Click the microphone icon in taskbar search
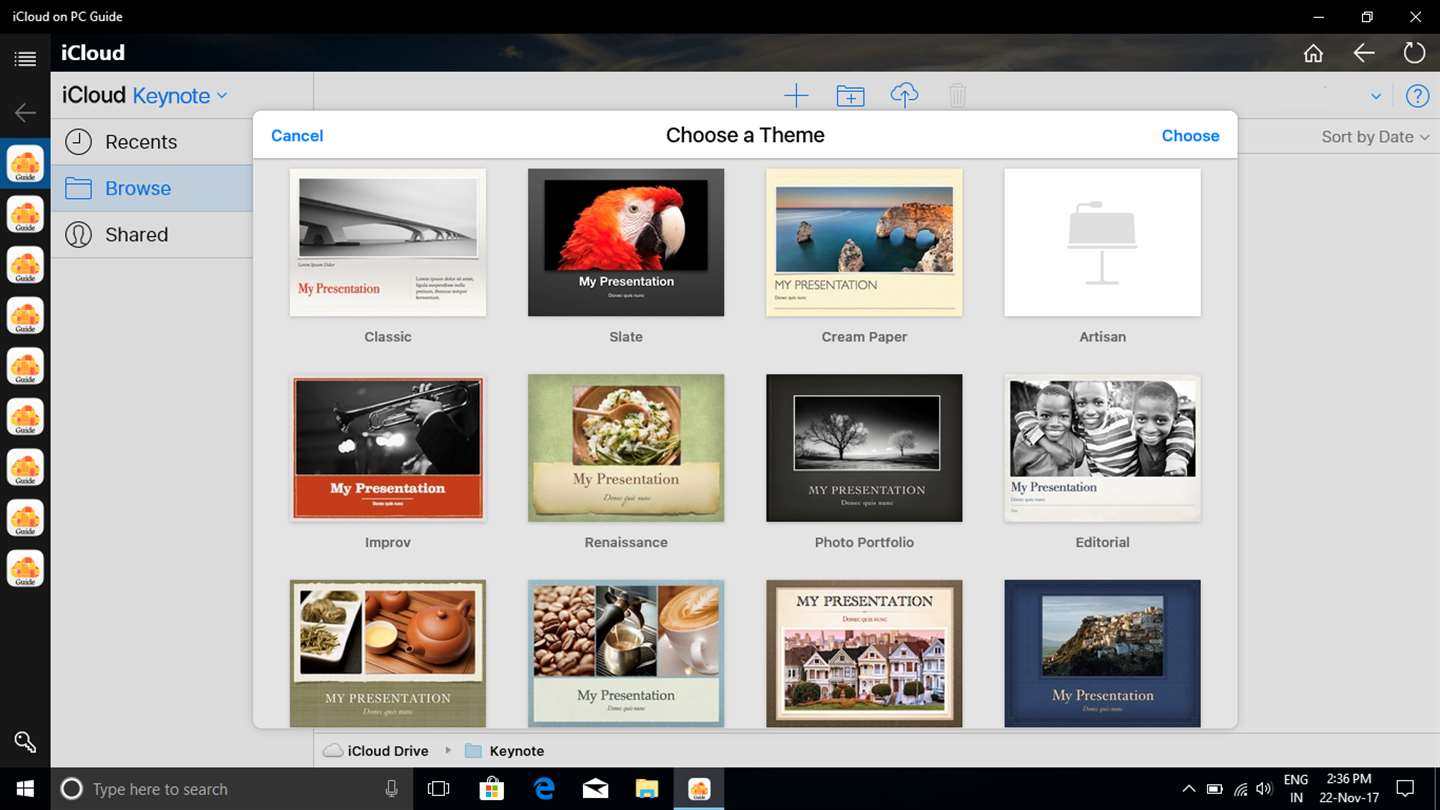 (392, 789)
